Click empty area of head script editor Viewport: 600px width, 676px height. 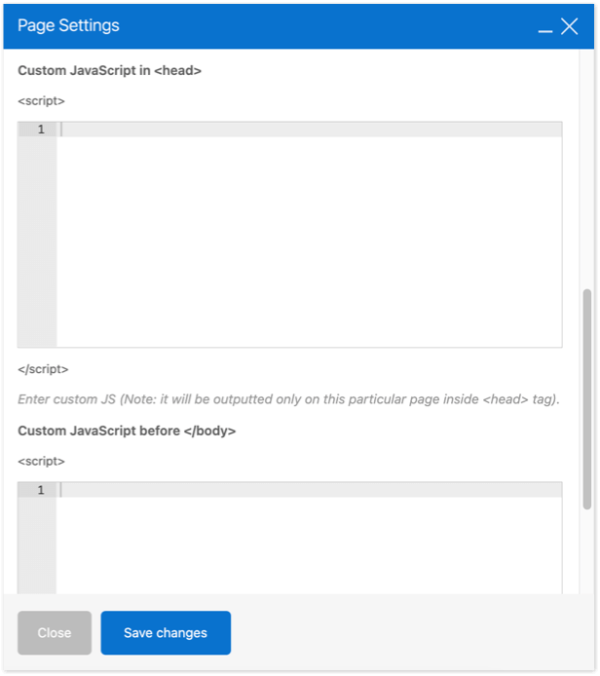309,241
